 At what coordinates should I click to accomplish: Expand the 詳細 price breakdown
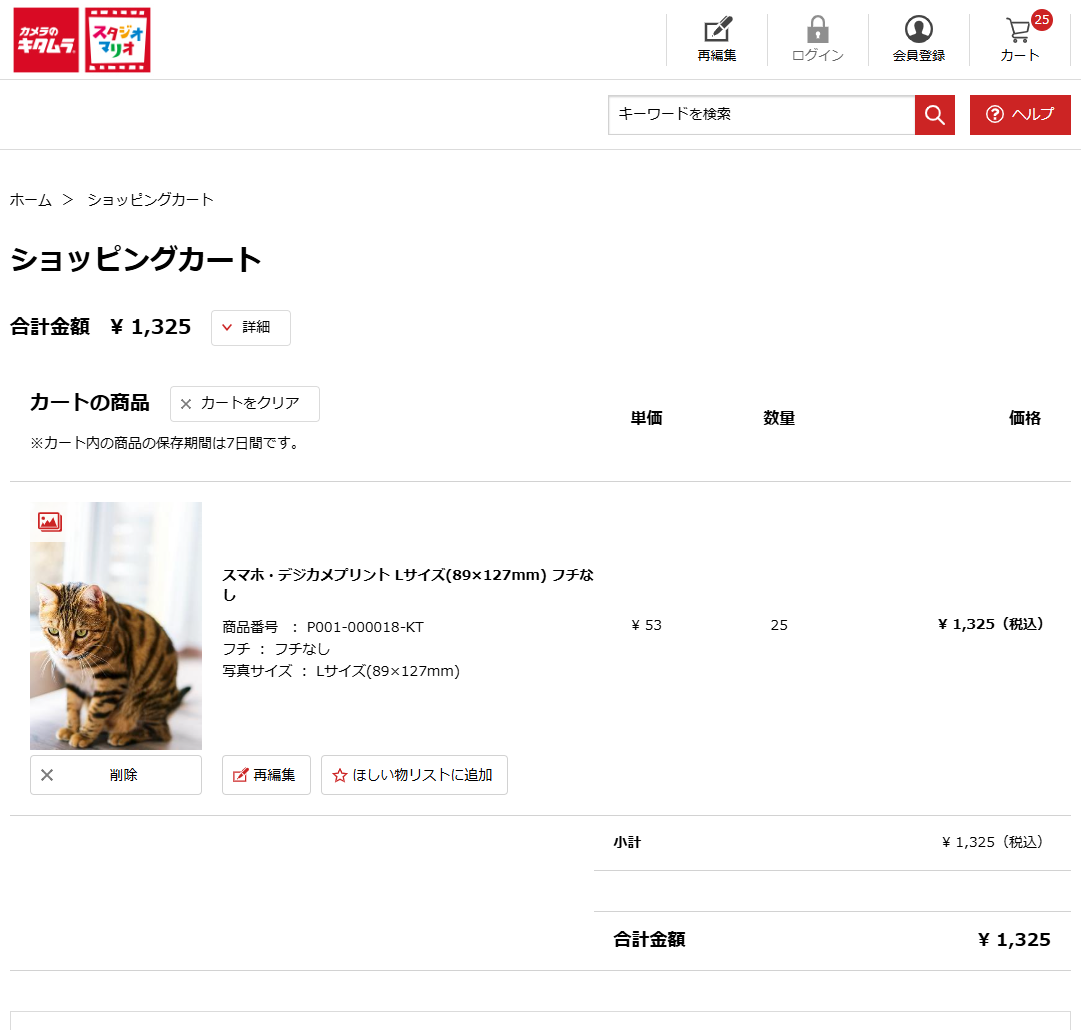point(250,327)
